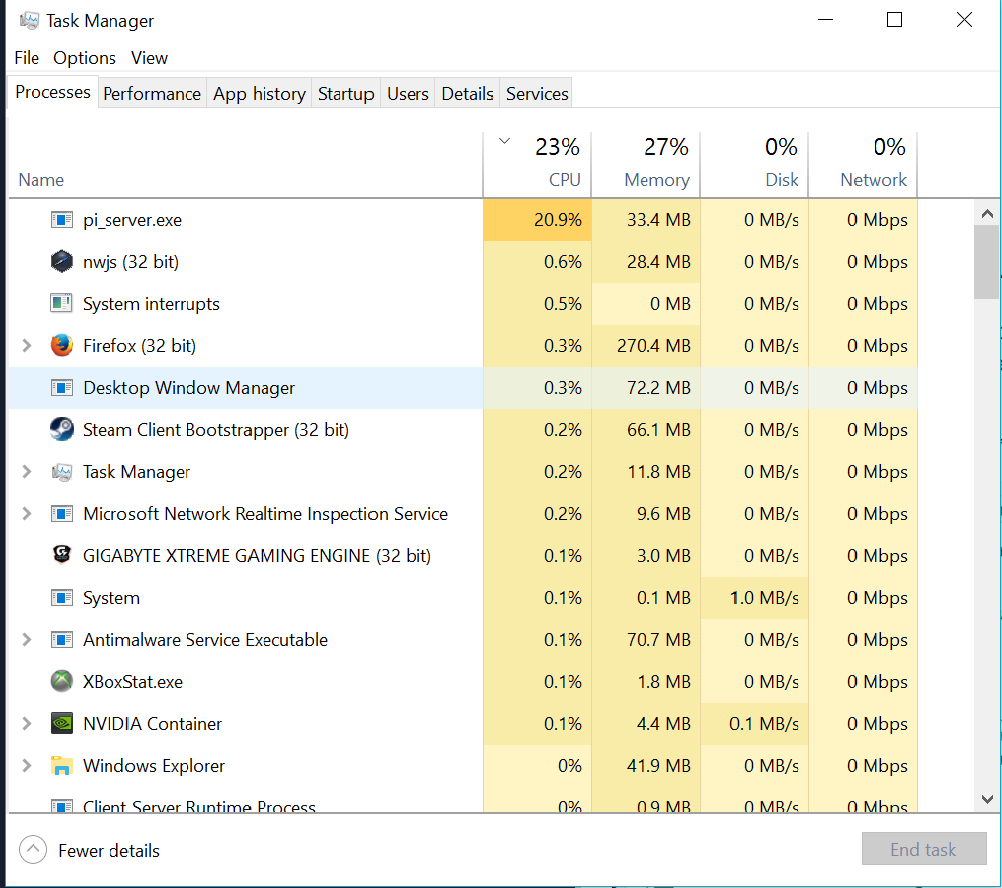Click the 270.4 MB memory value
This screenshot has height=888, width=1002.
[654, 346]
